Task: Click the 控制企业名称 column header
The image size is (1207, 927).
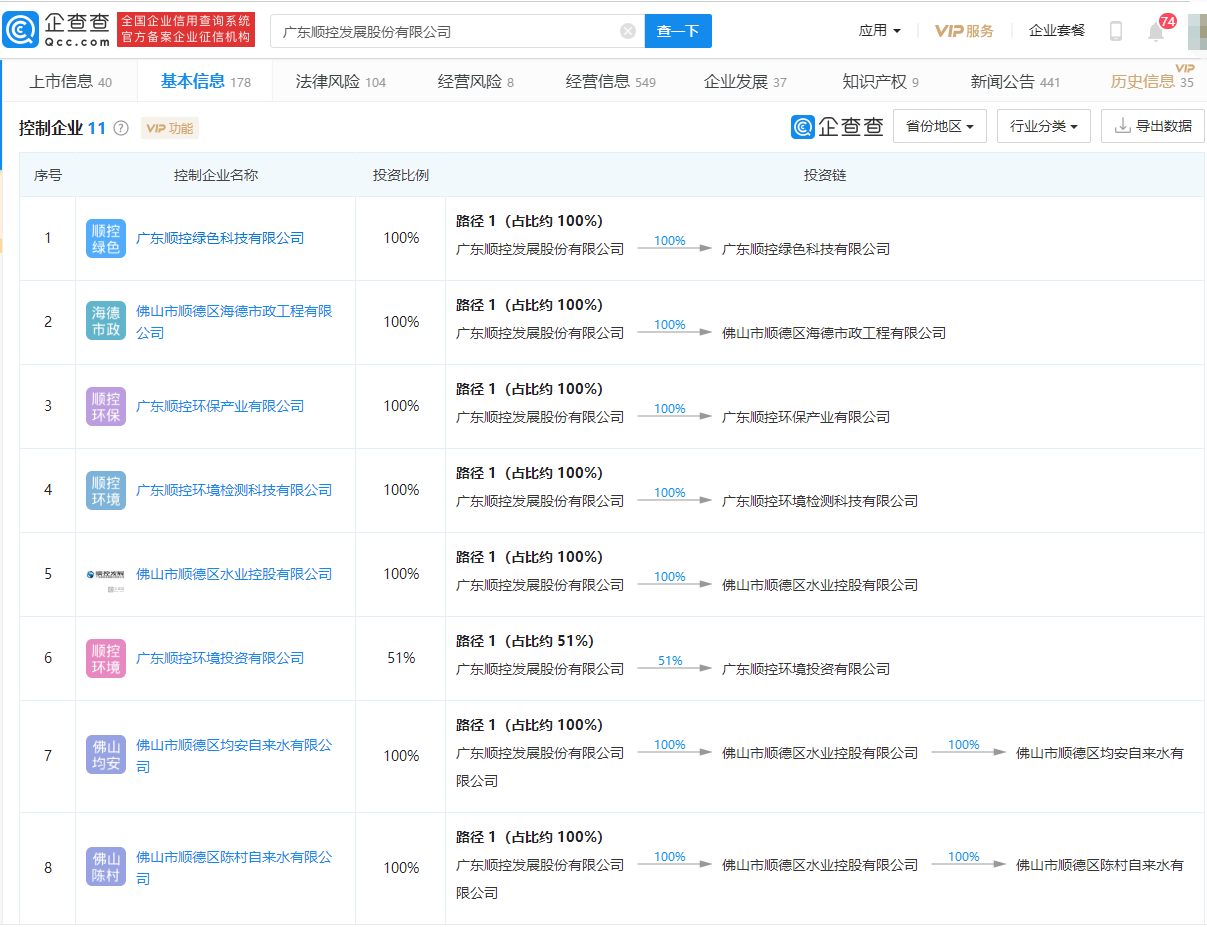Action: click(216, 175)
